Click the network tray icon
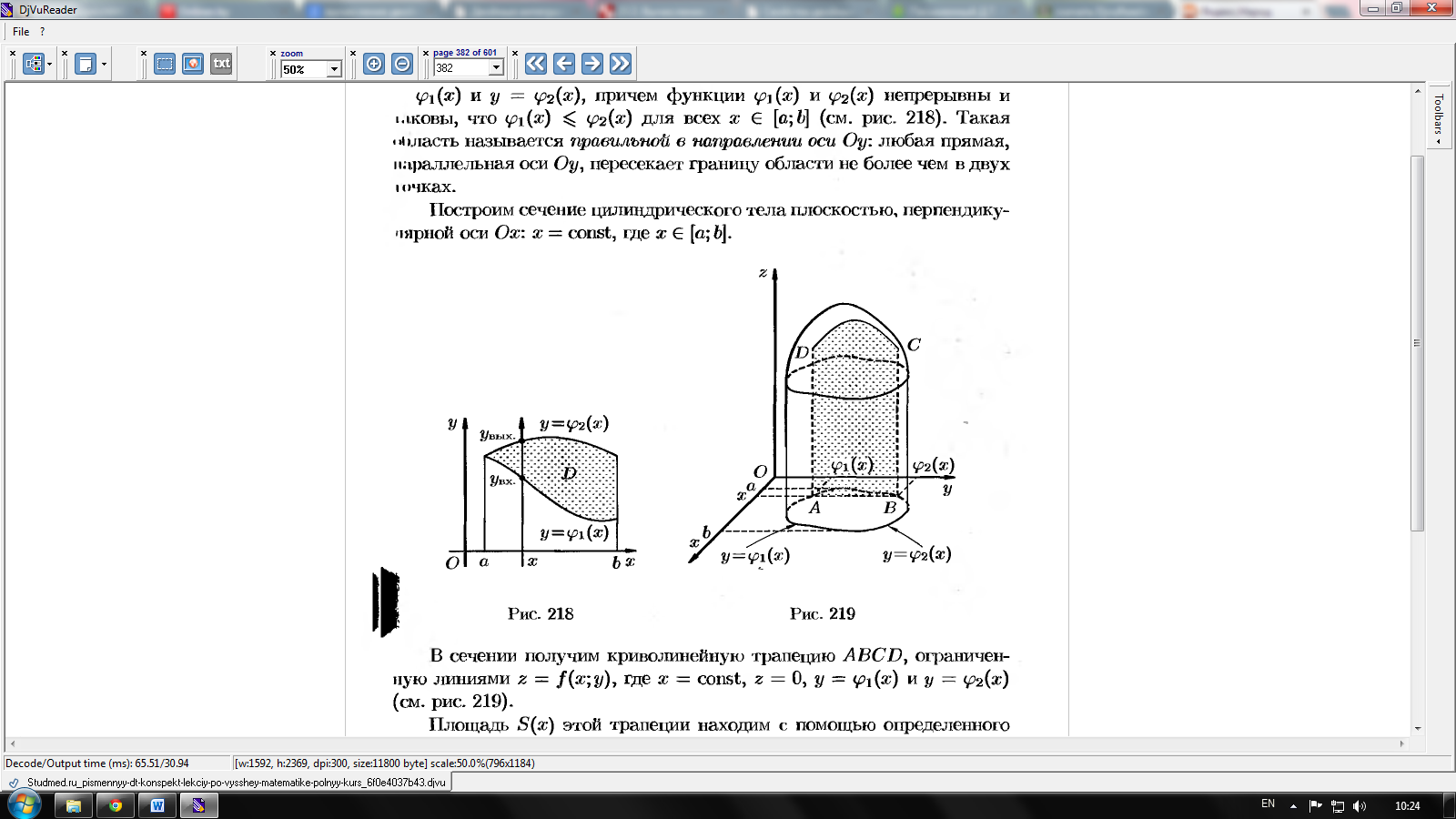The image size is (1456, 819). 1338,805
